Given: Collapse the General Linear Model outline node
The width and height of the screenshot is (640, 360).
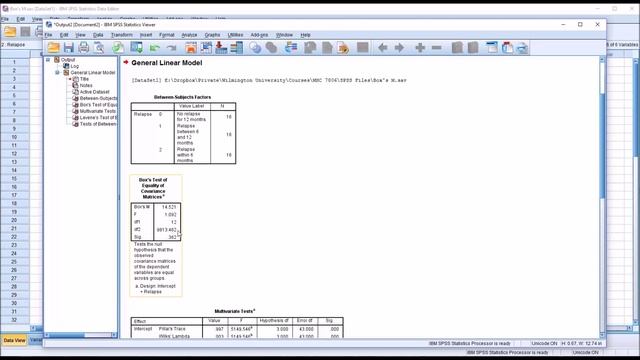Looking at the screenshot, I should point(57,72).
